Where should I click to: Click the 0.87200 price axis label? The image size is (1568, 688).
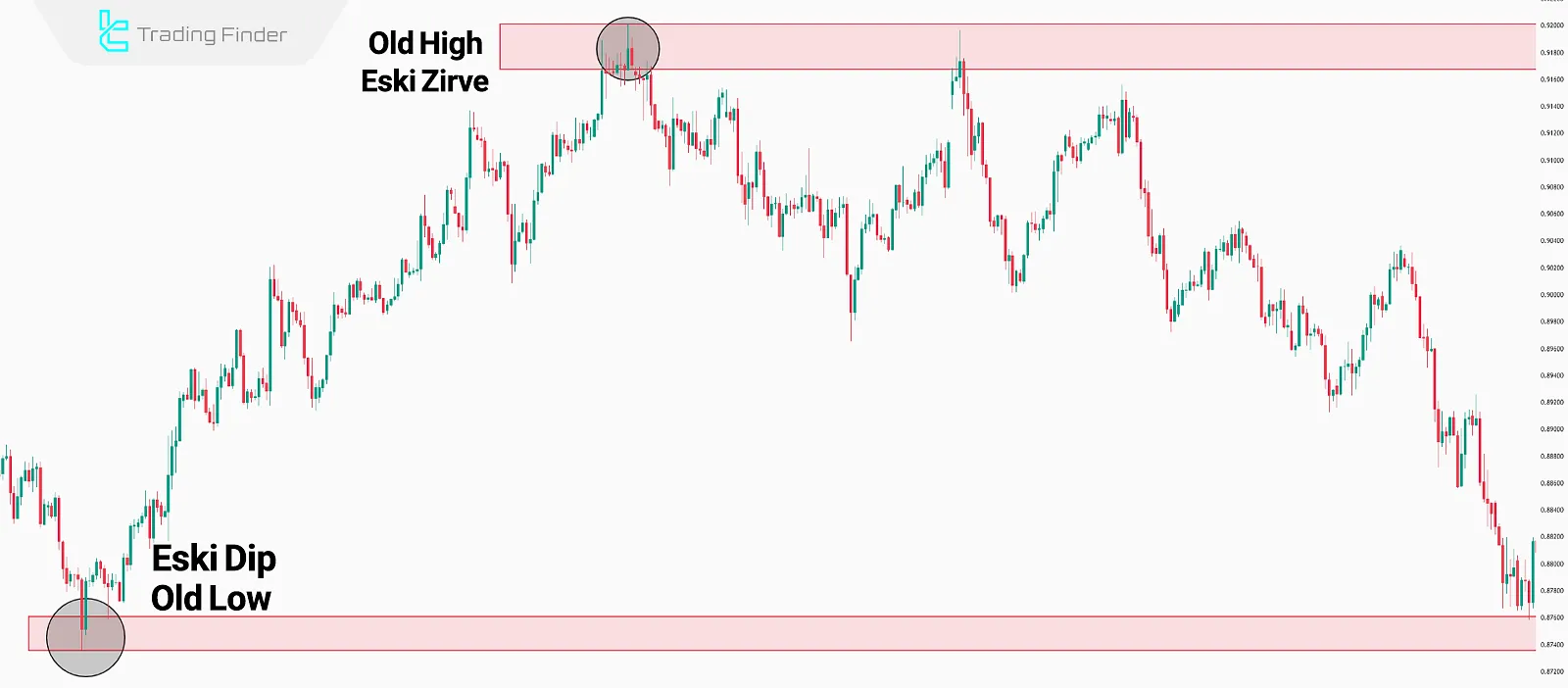point(1551,671)
